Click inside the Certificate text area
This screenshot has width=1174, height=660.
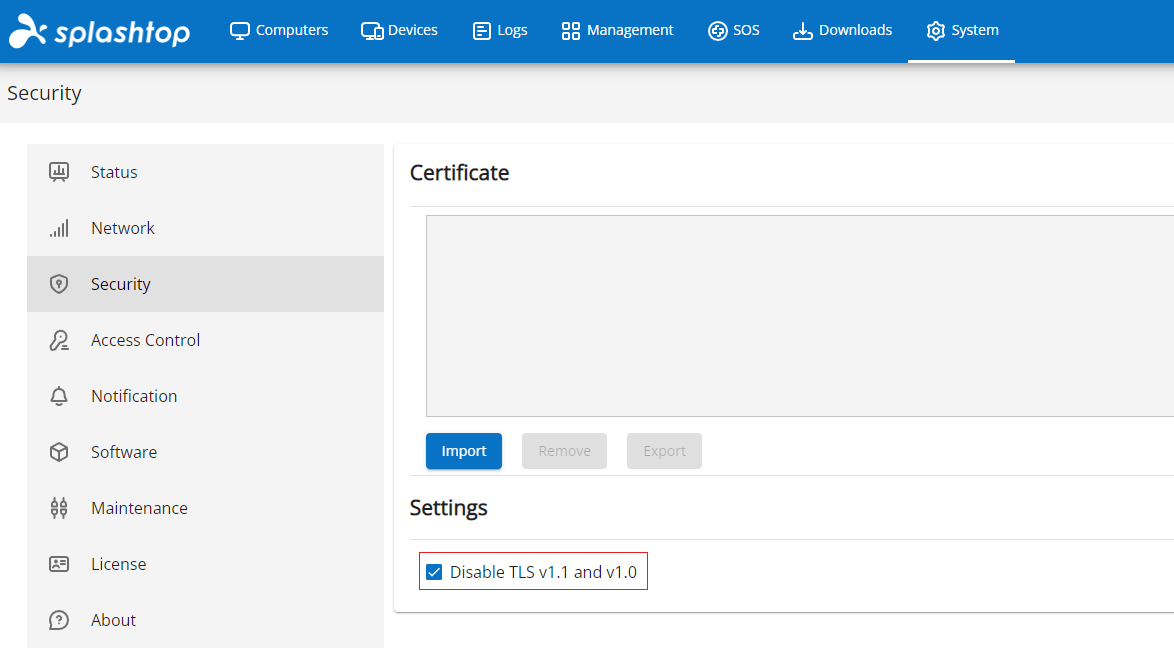tap(800, 316)
